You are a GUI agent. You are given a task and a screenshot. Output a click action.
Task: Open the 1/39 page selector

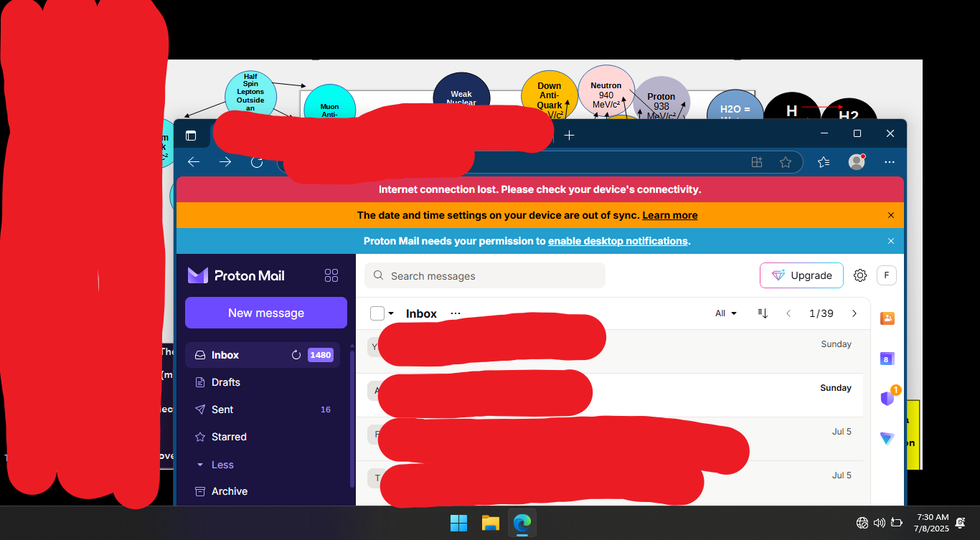(821, 314)
